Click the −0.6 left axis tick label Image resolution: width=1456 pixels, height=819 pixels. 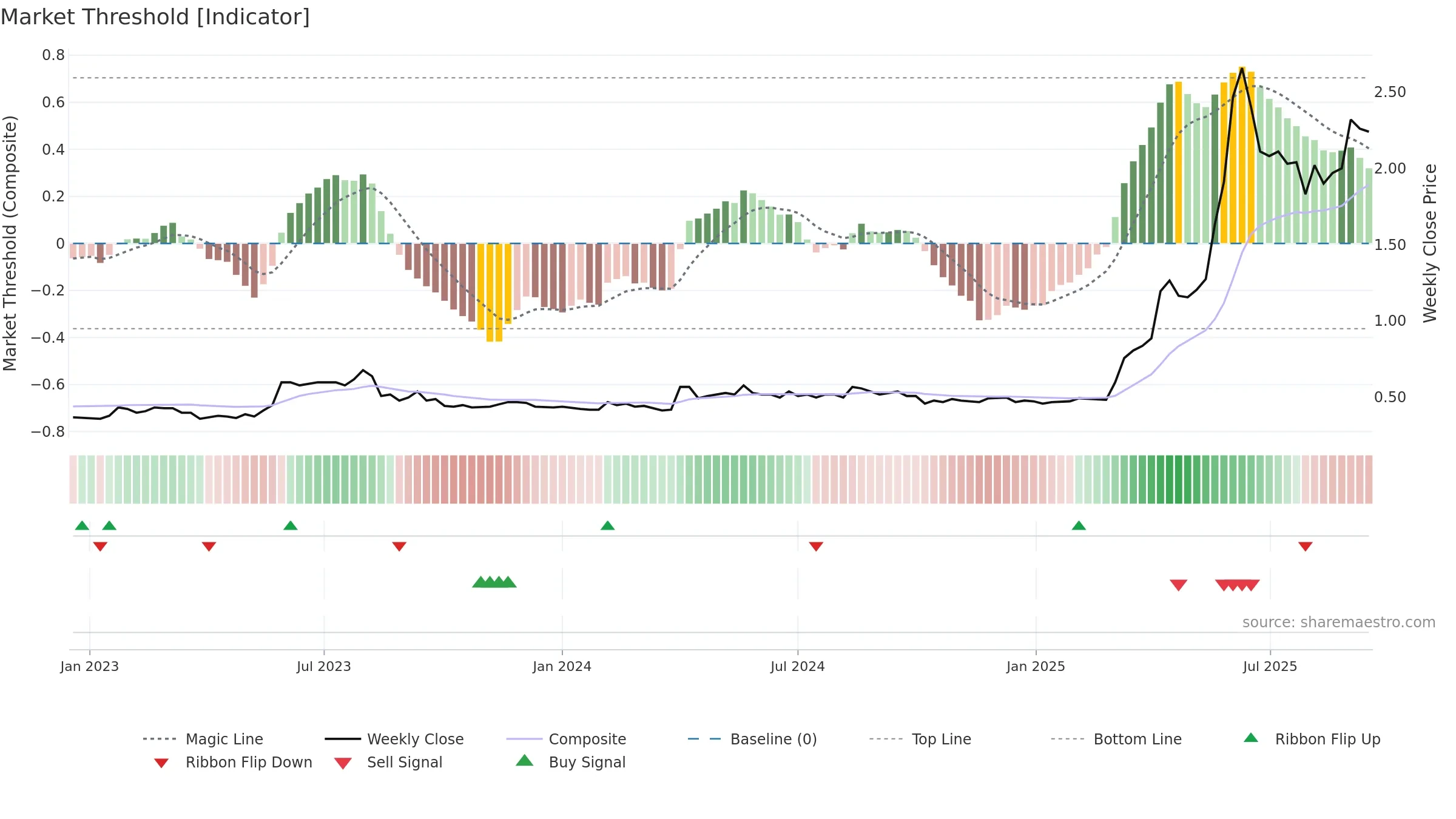(x=48, y=385)
